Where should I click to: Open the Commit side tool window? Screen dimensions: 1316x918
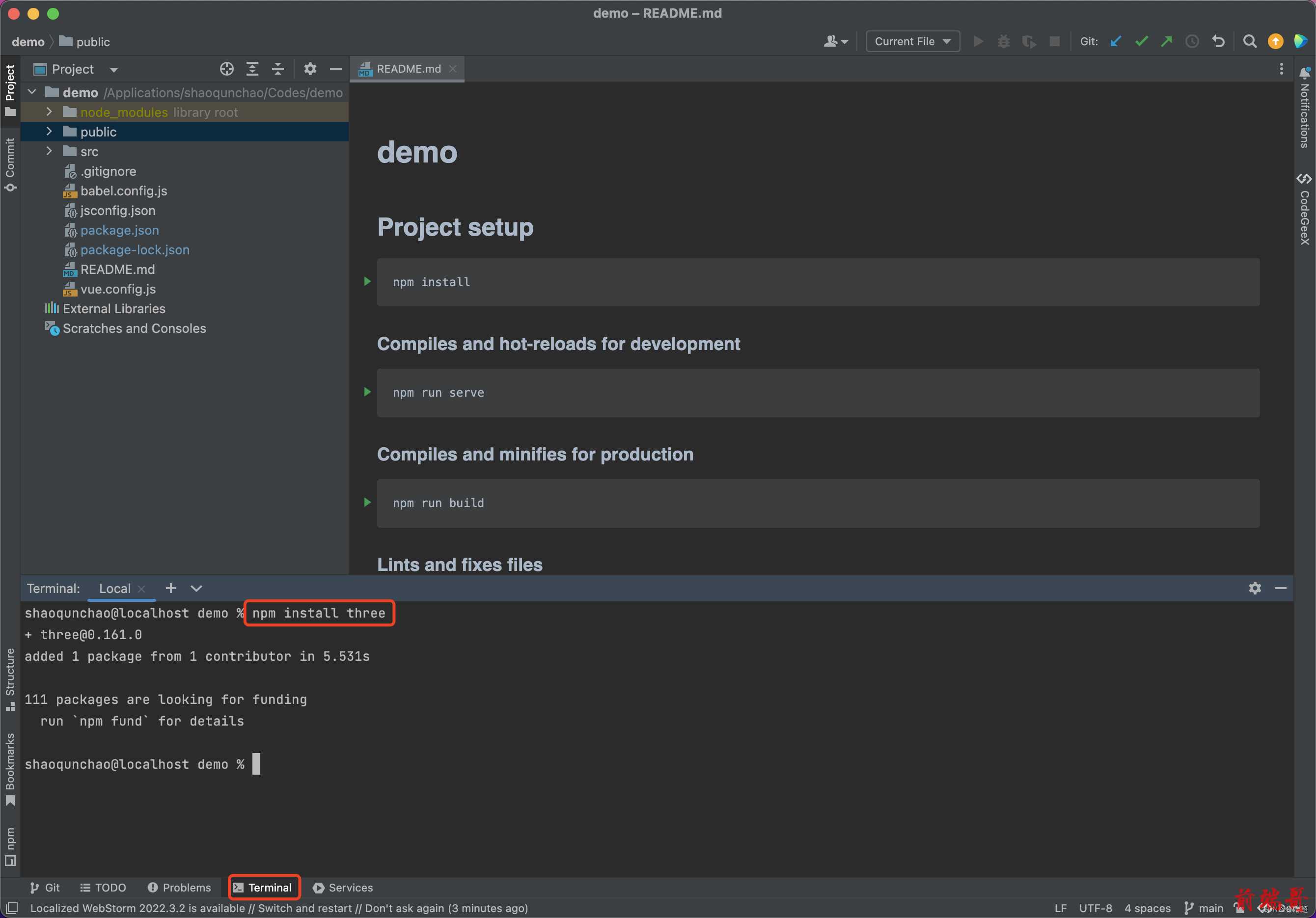10,164
